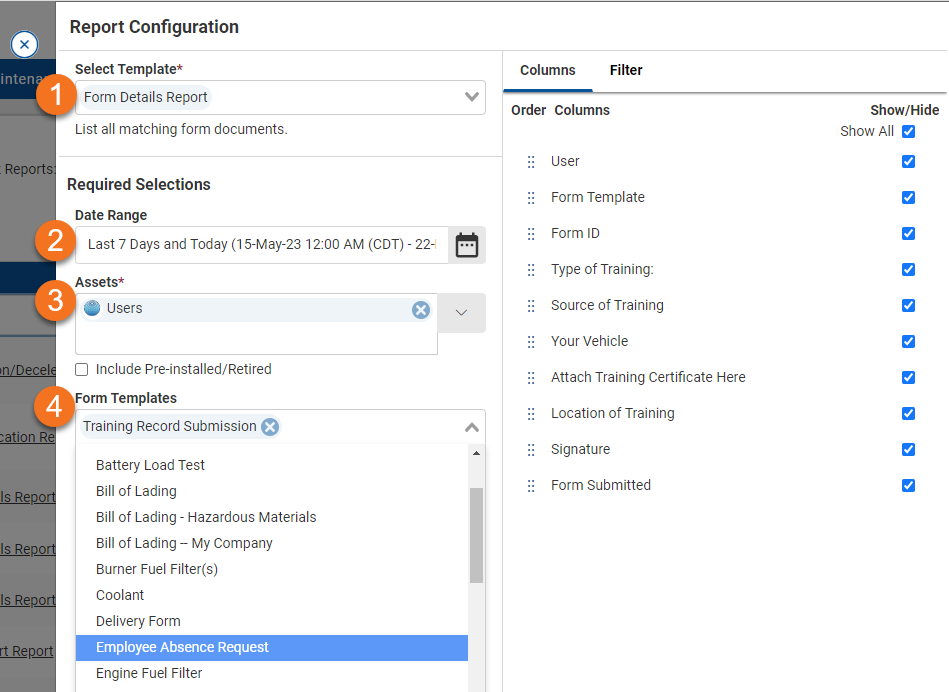Click the form templates list scrollbar
The height and width of the screenshot is (692, 949).
pyautogui.click(x=476, y=535)
